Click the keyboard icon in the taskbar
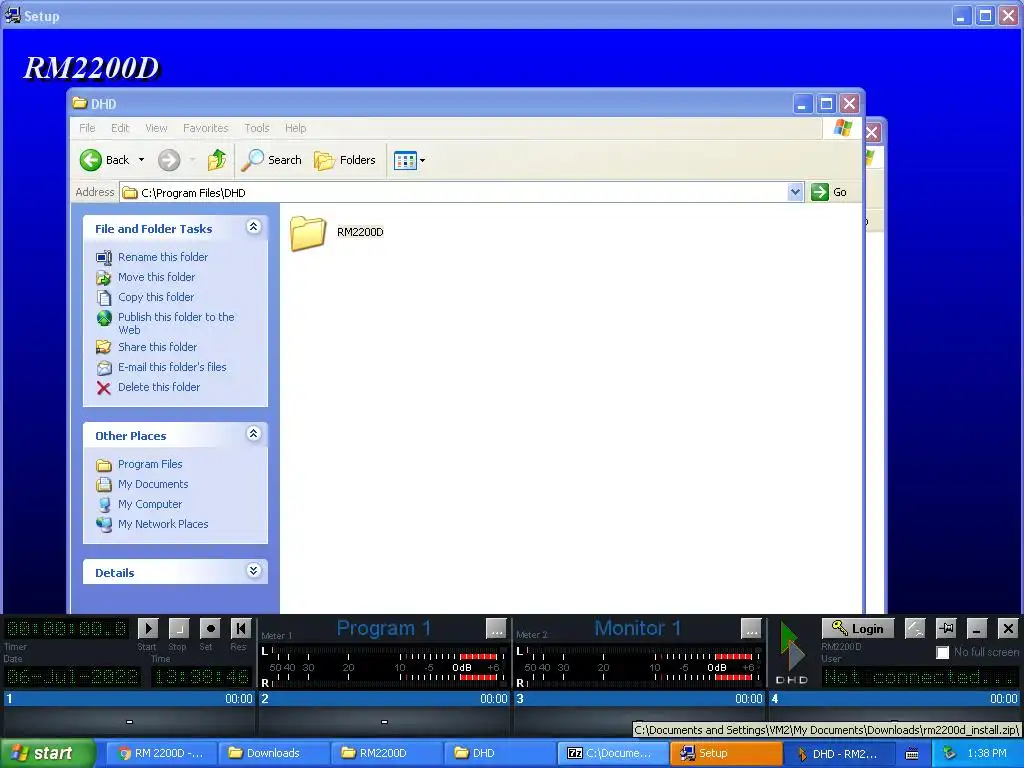This screenshot has width=1024, height=768. coord(912,754)
